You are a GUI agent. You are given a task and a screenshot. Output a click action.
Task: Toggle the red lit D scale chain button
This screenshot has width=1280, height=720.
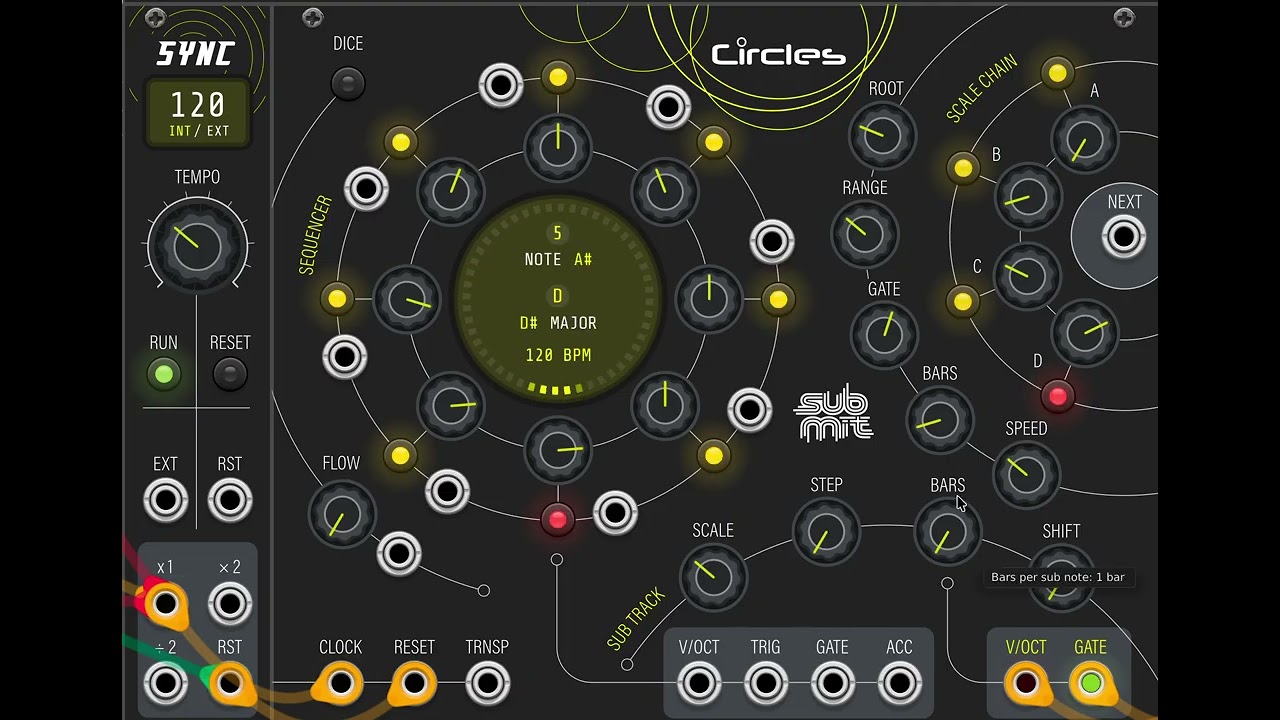point(1057,396)
